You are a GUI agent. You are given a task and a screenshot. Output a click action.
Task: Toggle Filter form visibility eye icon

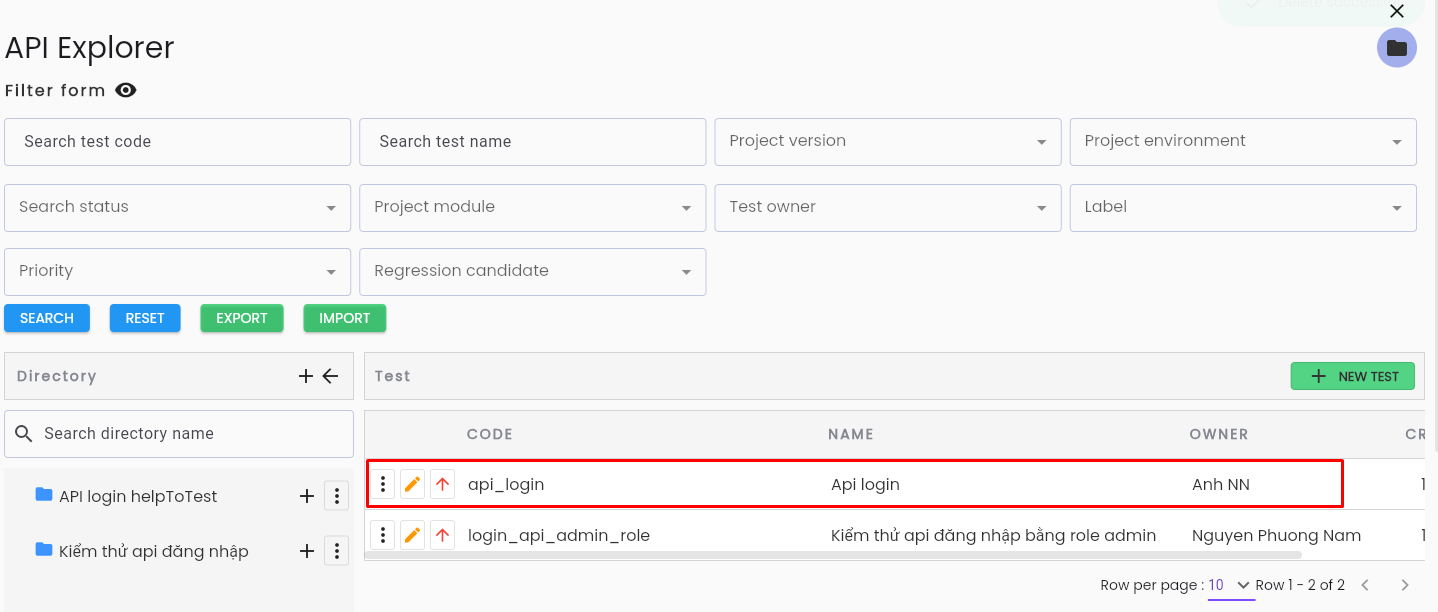tap(125, 90)
